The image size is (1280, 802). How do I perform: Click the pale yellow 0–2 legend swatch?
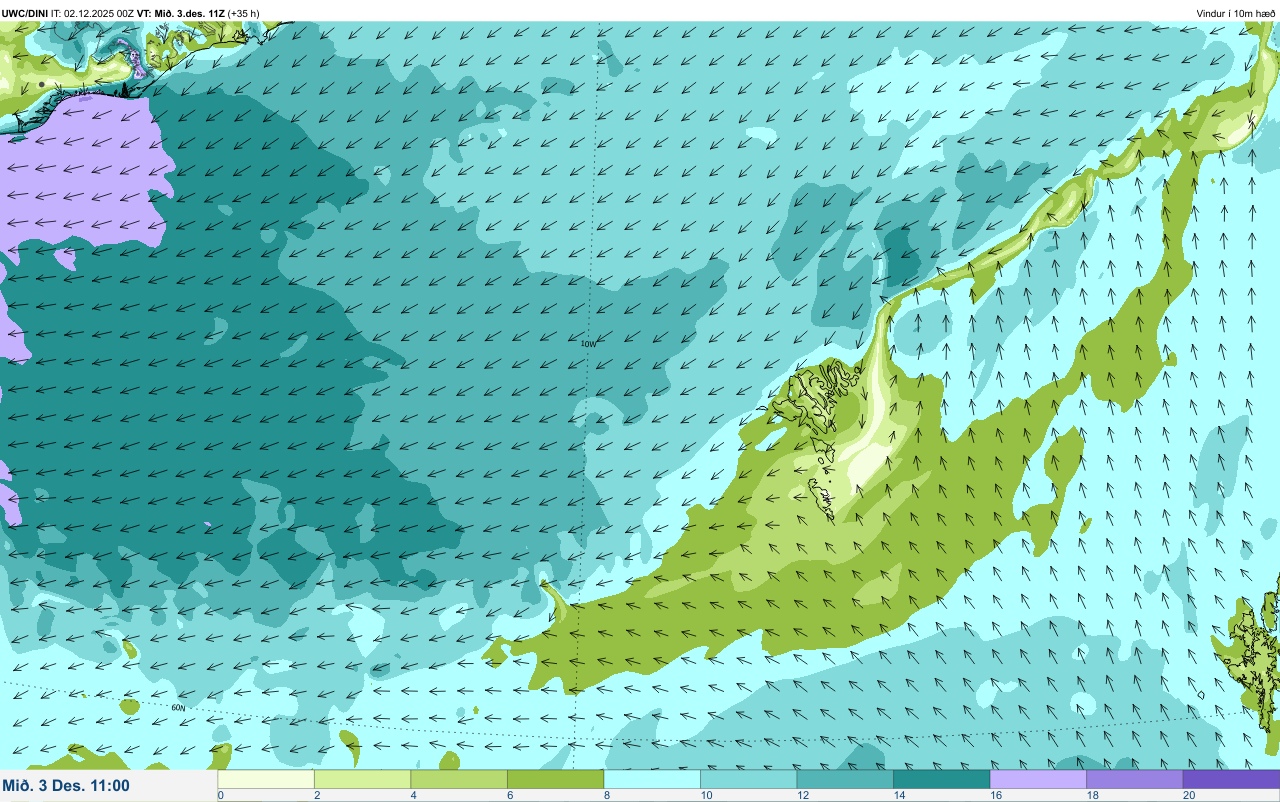(x=266, y=779)
